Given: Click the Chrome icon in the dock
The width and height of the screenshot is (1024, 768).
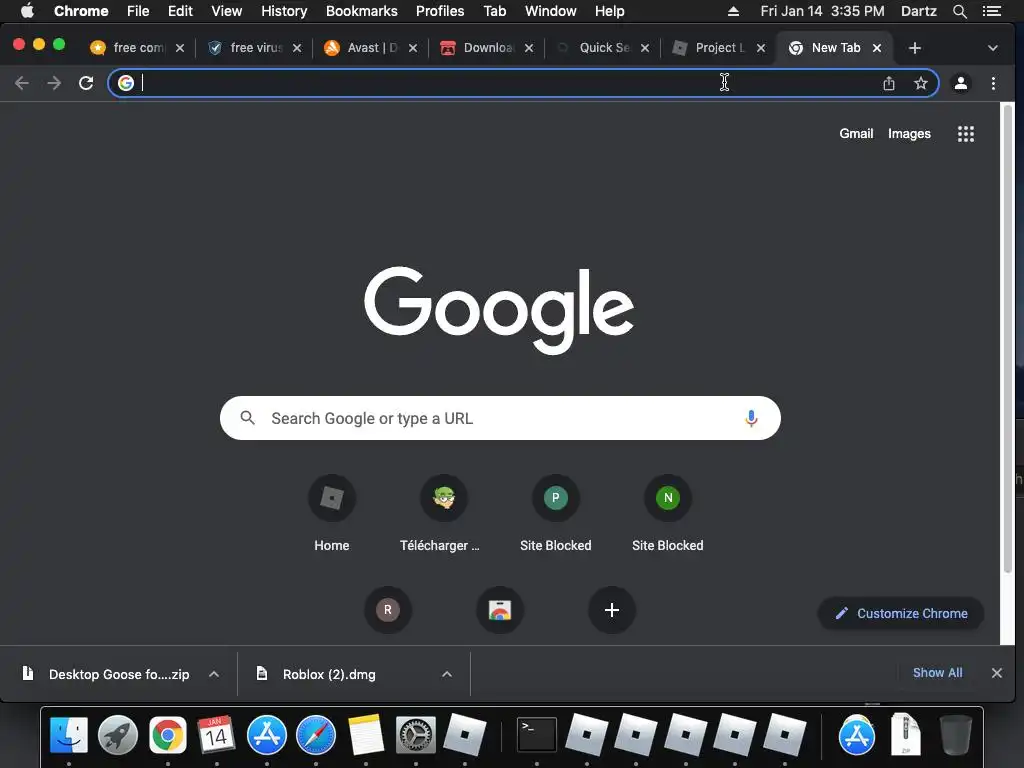Looking at the screenshot, I should coord(168,735).
